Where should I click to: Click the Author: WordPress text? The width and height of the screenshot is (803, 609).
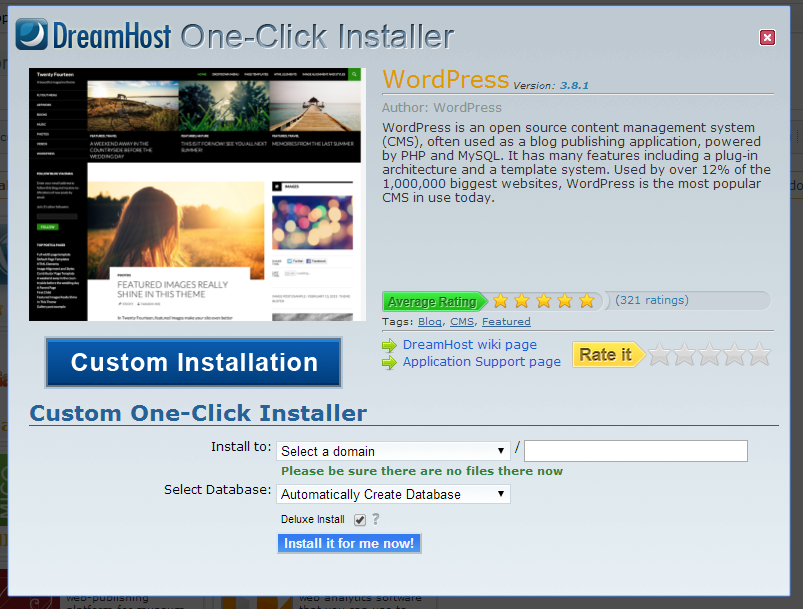pyautogui.click(x=442, y=108)
